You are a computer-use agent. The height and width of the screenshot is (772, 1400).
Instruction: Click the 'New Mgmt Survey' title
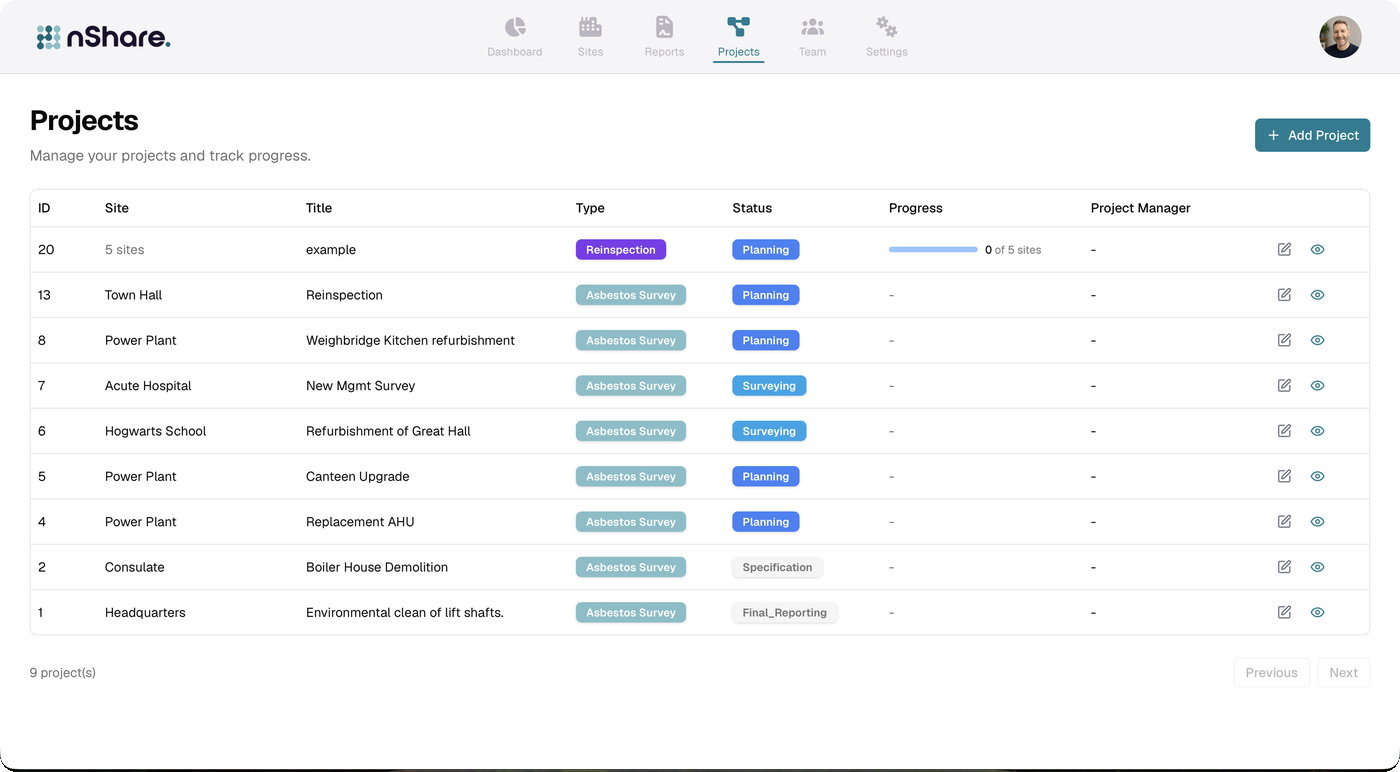(360, 385)
